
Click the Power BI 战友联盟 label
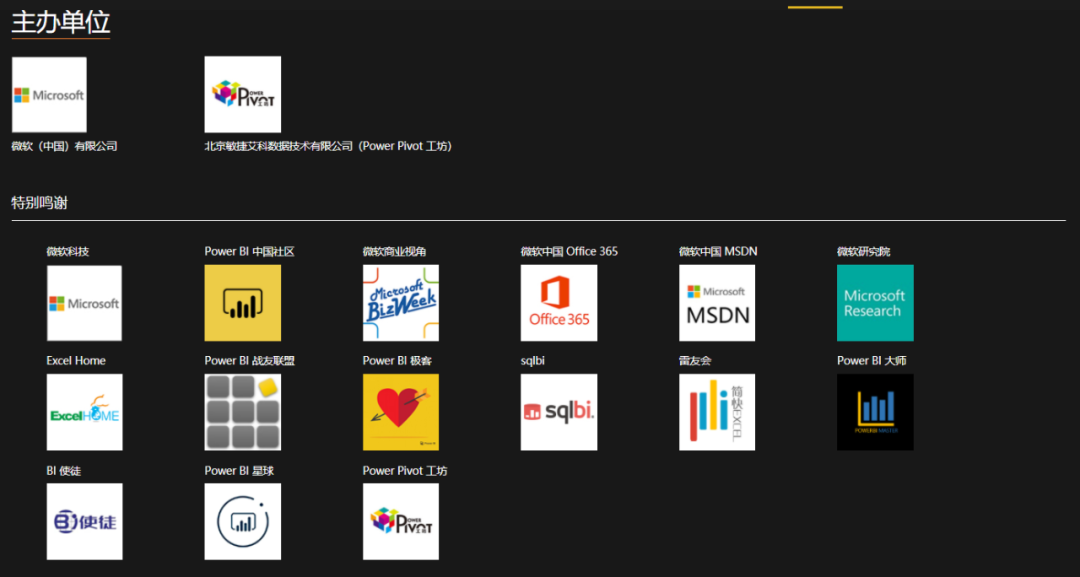pyautogui.click(x=249, y=361)
